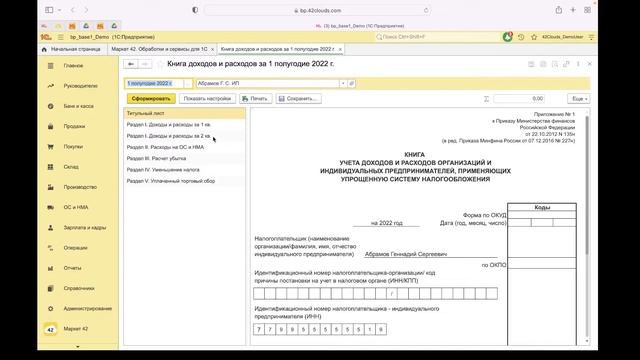Add this report to favorites star
This screenshot has width=640, height=360.
[160, 64]
